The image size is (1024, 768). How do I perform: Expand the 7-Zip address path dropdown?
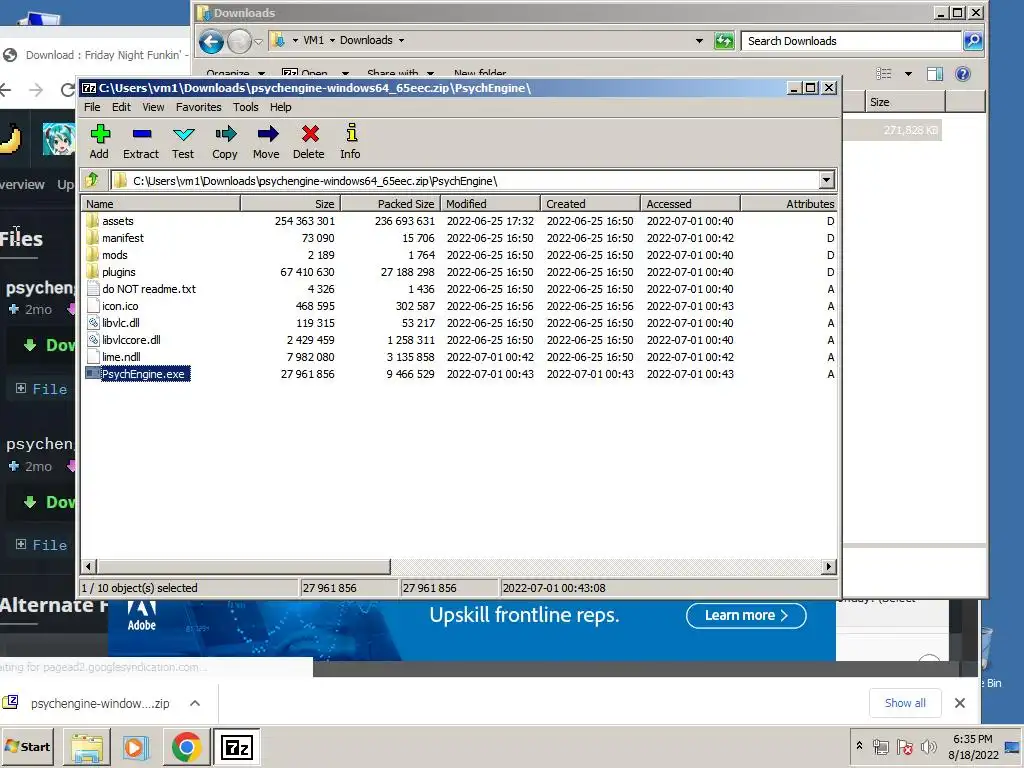click(x=826, y=180)
